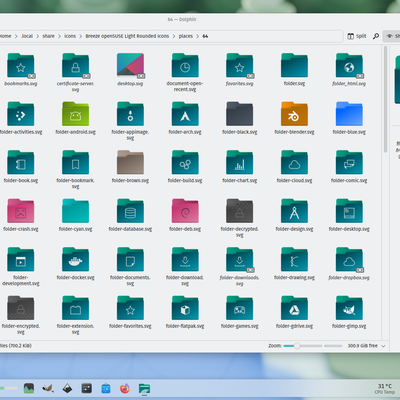Select folder-desktop.svg icon
Viewport: 400px width, 400px height.
(x=349, y=211)
